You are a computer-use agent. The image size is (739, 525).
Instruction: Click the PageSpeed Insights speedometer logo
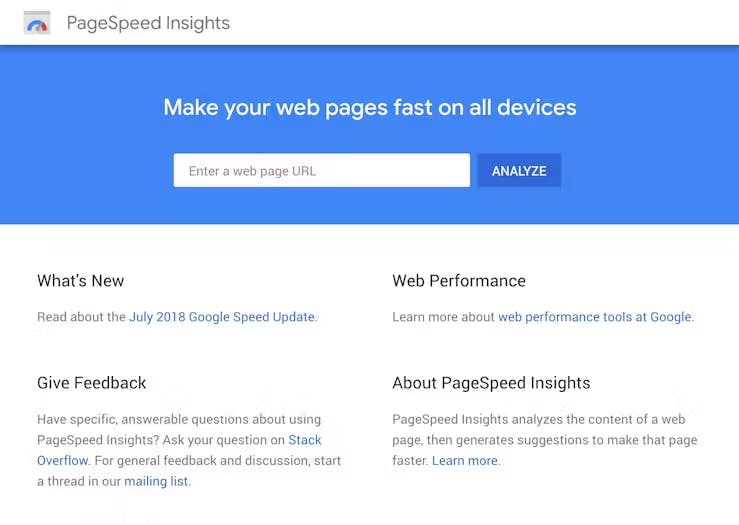(x=37, y=23)
